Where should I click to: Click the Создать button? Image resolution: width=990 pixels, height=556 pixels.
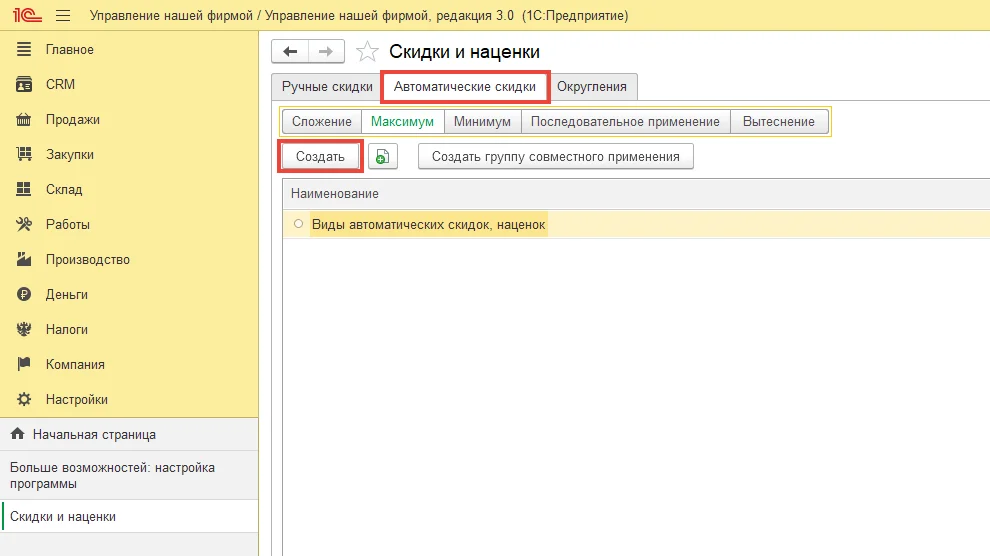(x=320, y=157)
